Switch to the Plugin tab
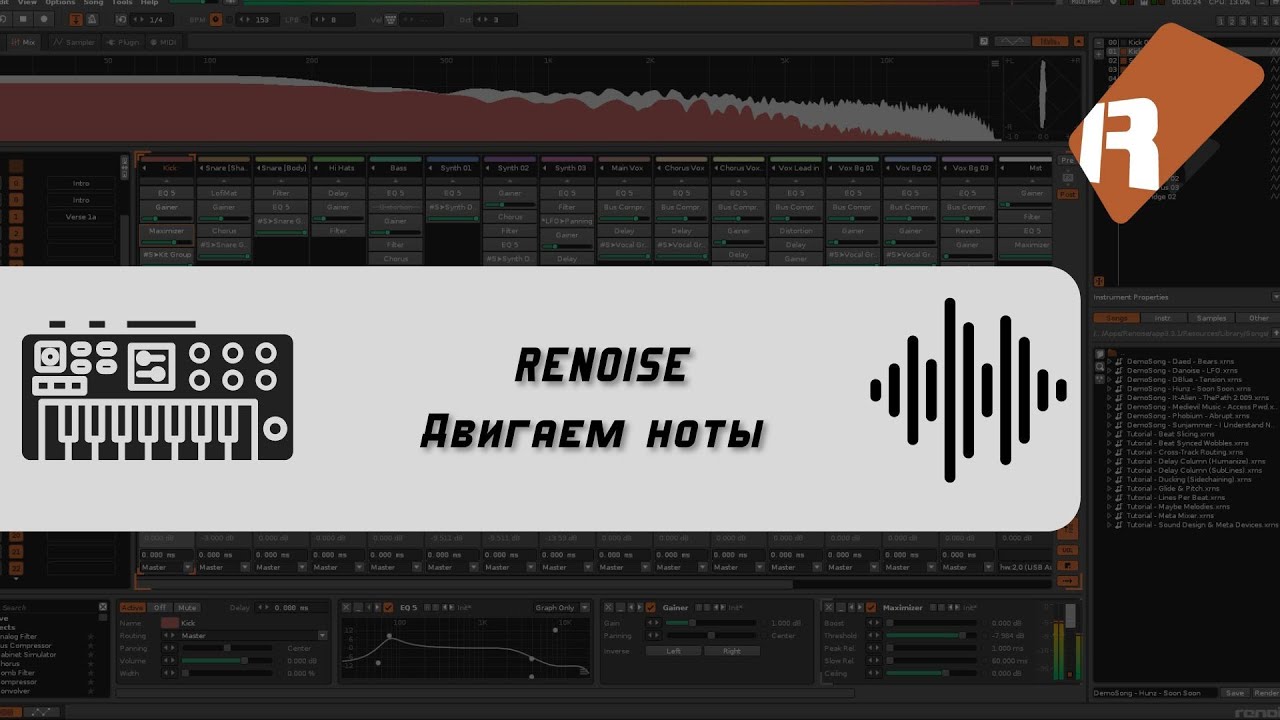 pos(123,42)
